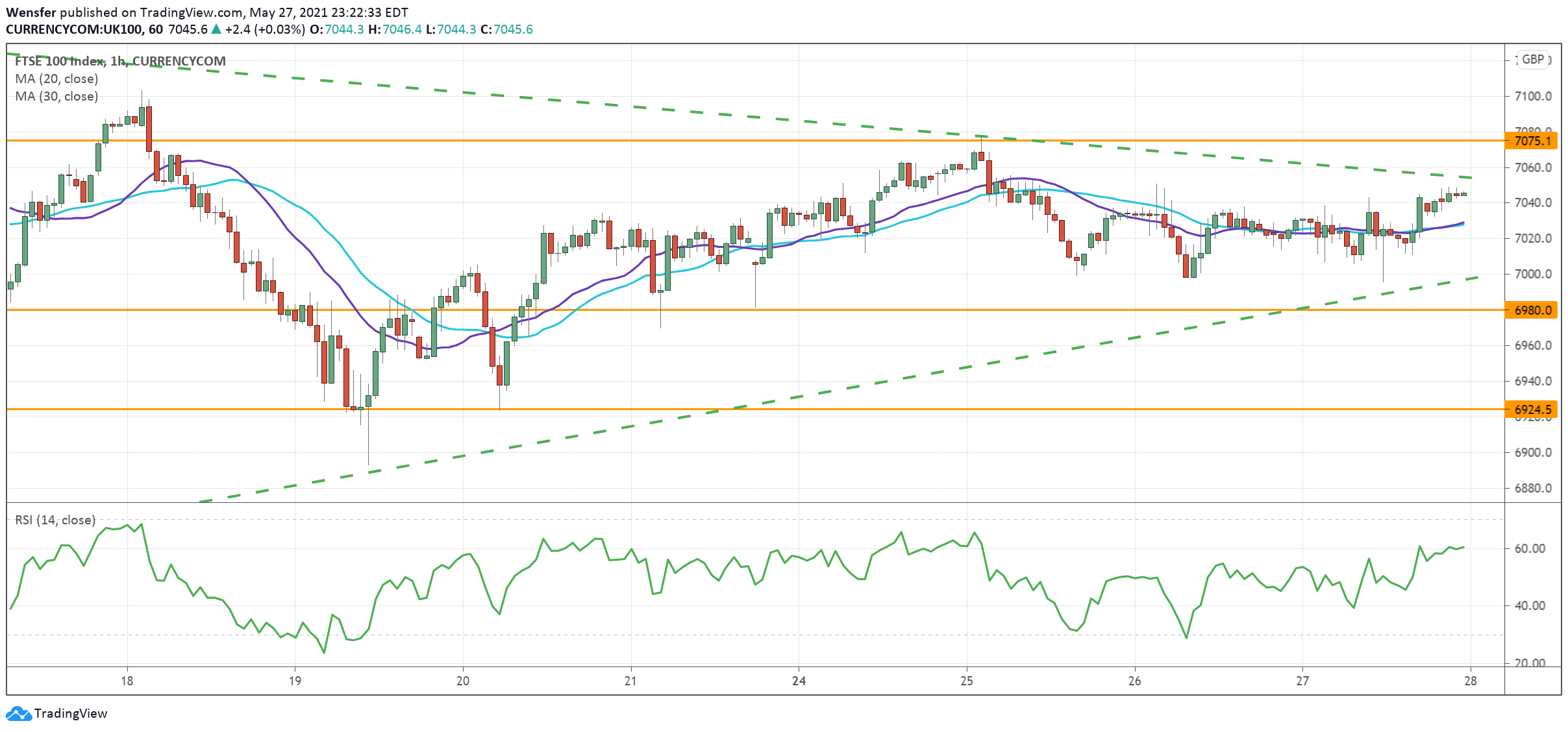
Task: Click the green up-arrow price change icon
Action: [x=216, y=29]
